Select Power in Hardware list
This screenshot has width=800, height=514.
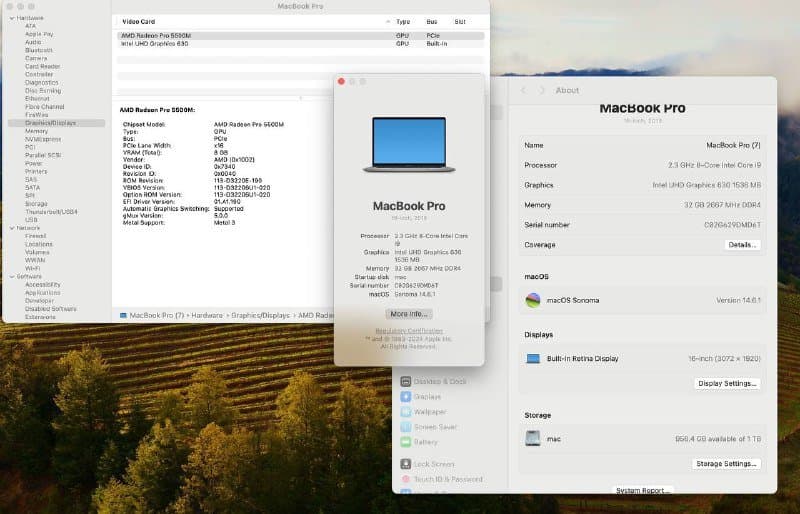[x=34, y=164]
